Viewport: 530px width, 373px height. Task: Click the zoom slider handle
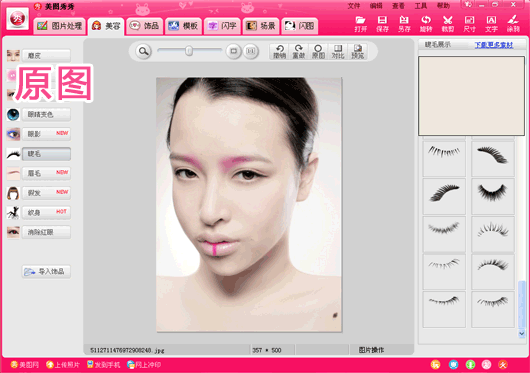189,51
